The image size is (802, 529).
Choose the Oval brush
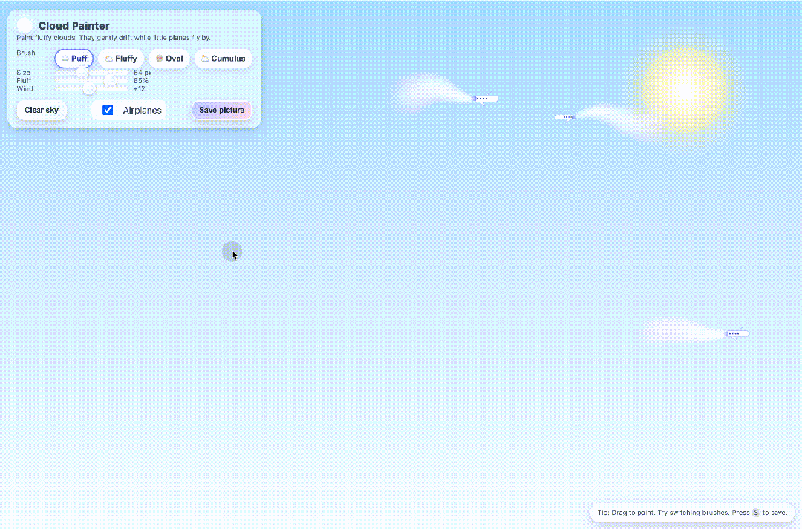pos(169,59)
